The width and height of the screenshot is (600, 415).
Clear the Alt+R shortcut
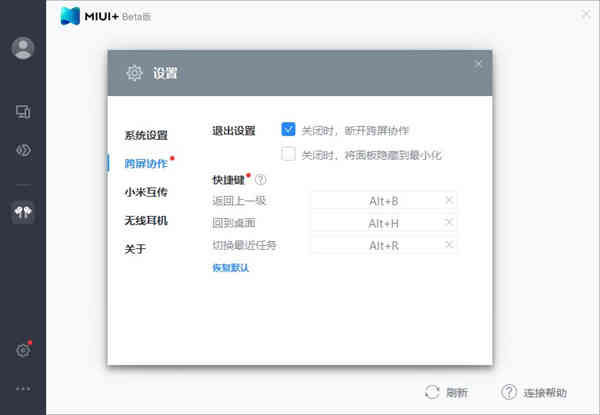[449, 245]
